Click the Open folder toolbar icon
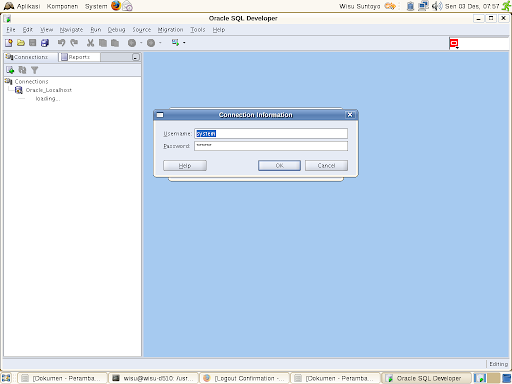This screenshot has height=384, width=512. 21,43
